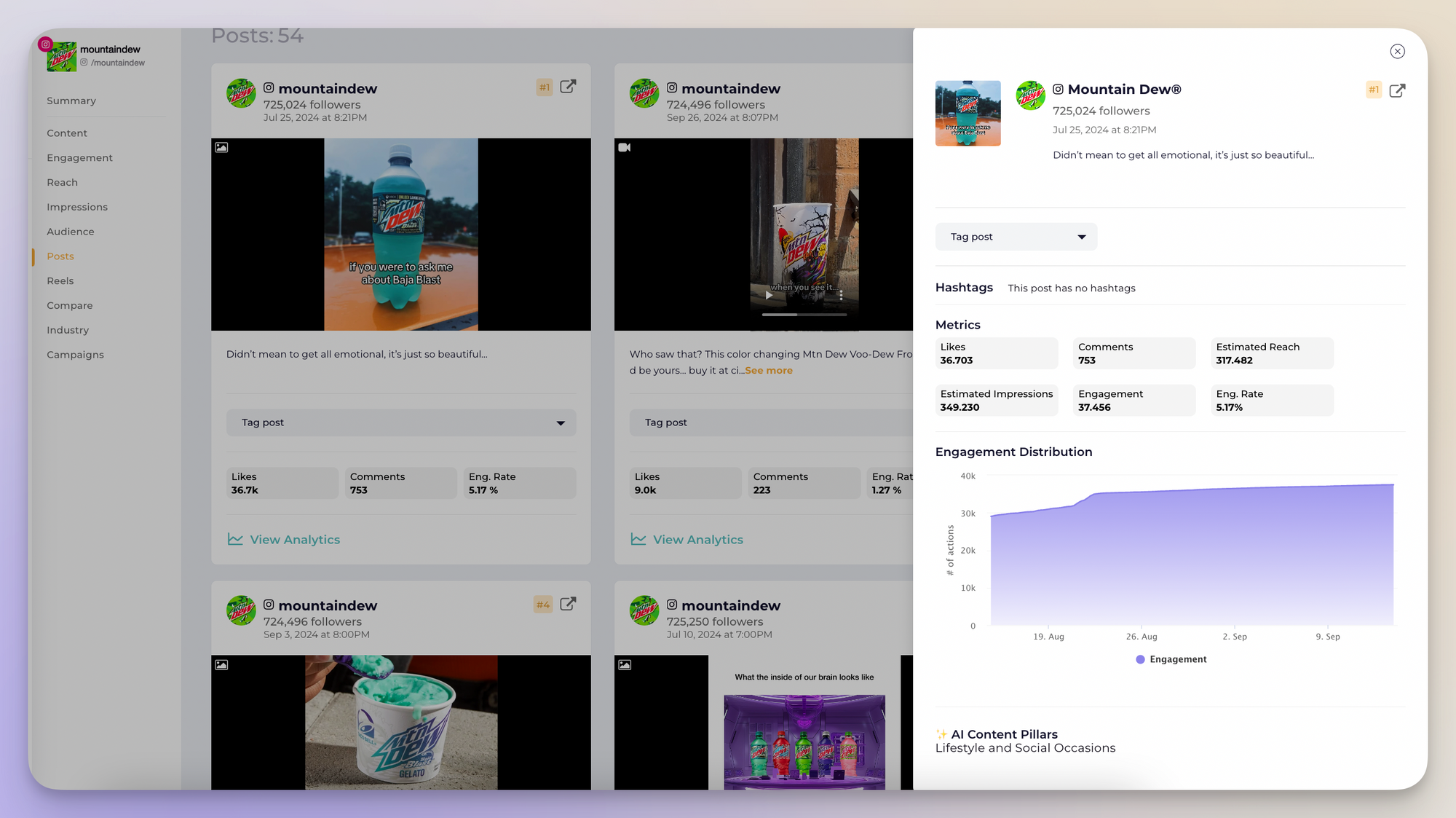Screen dimensions: 1456x818
Task: Click chart icon beside first View Analytics
Action: [x=235, y=539]
